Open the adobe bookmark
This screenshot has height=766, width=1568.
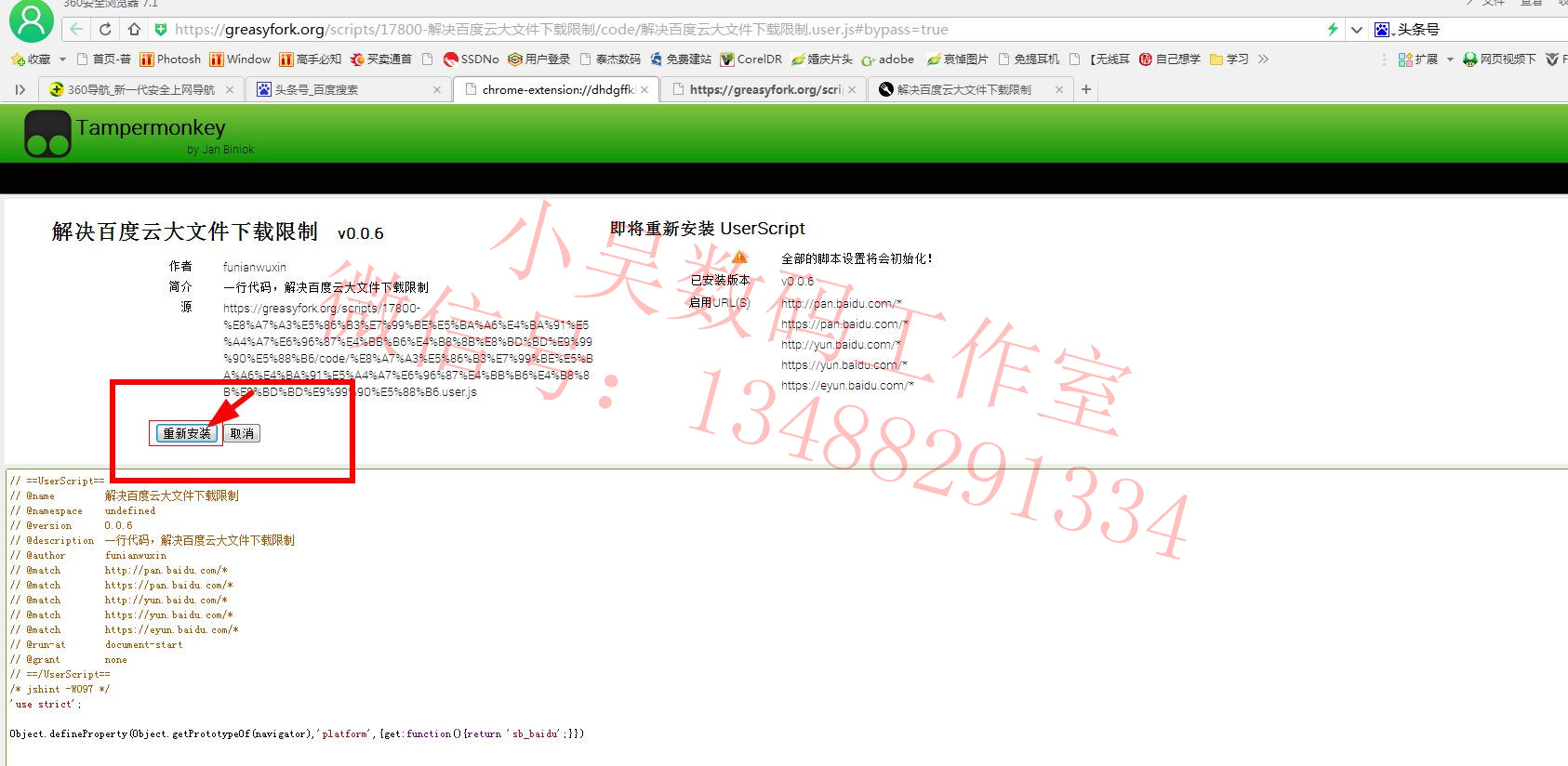click(888, 59)
